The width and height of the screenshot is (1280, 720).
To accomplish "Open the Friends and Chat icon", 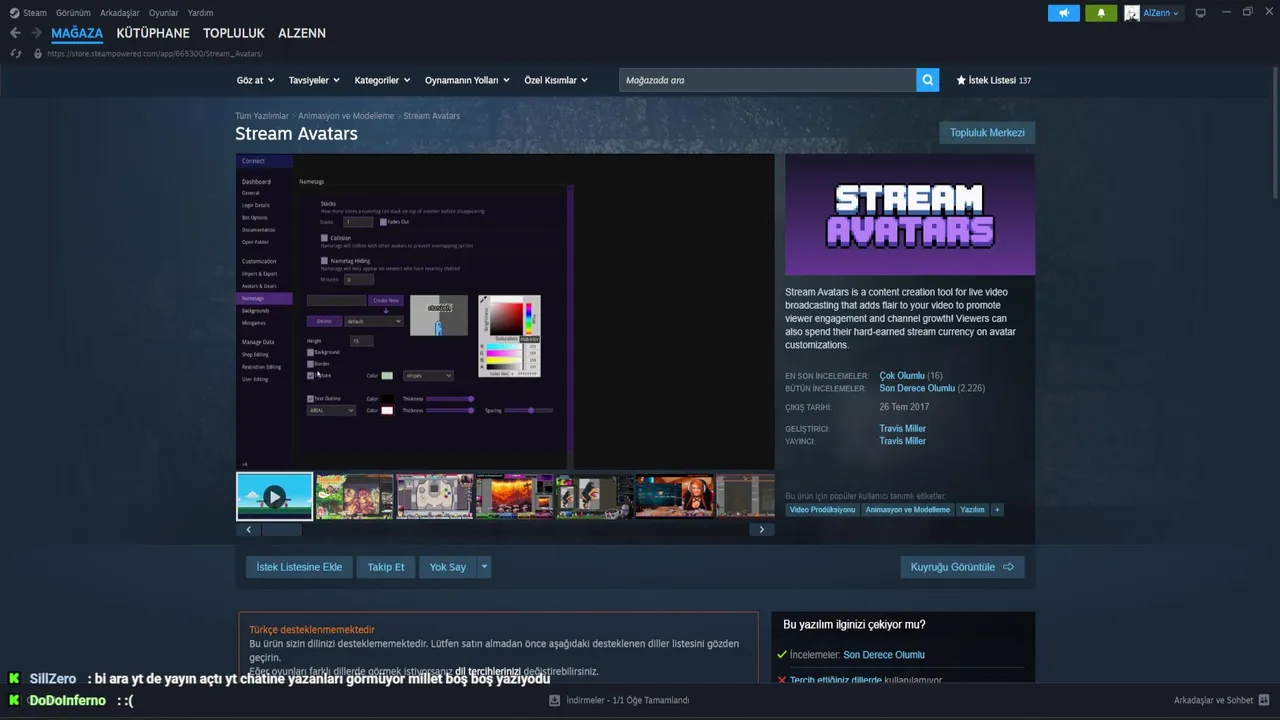I will 1264,700.
